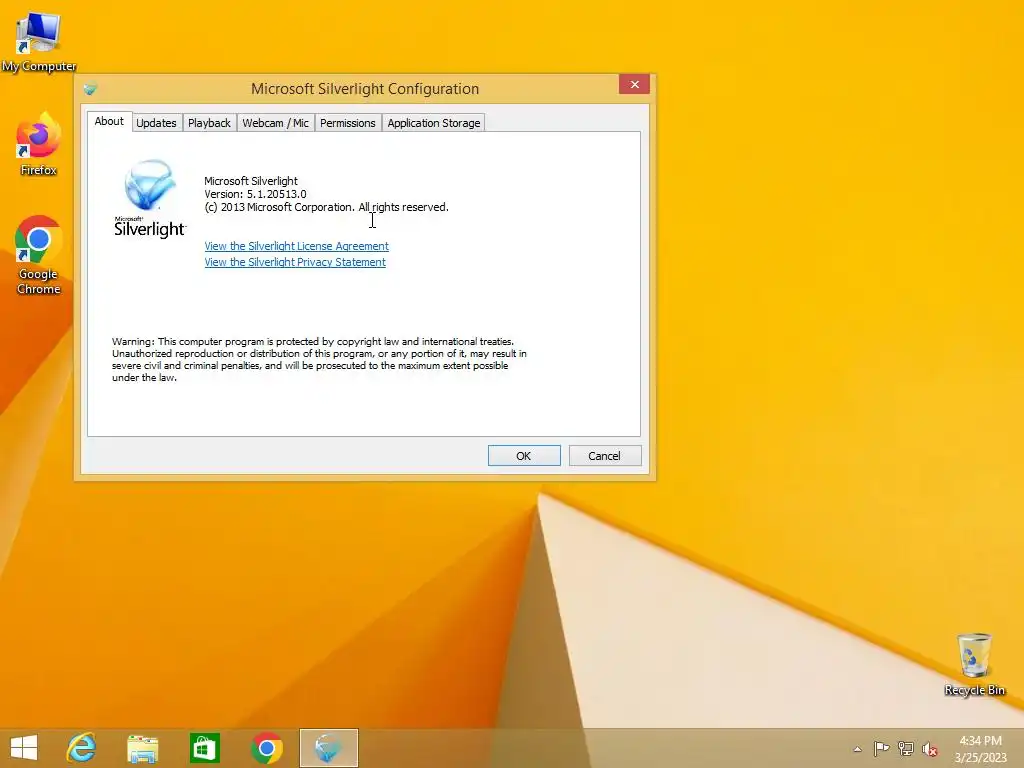Select the Recycle Bin desktop icon

pos(974,664)
